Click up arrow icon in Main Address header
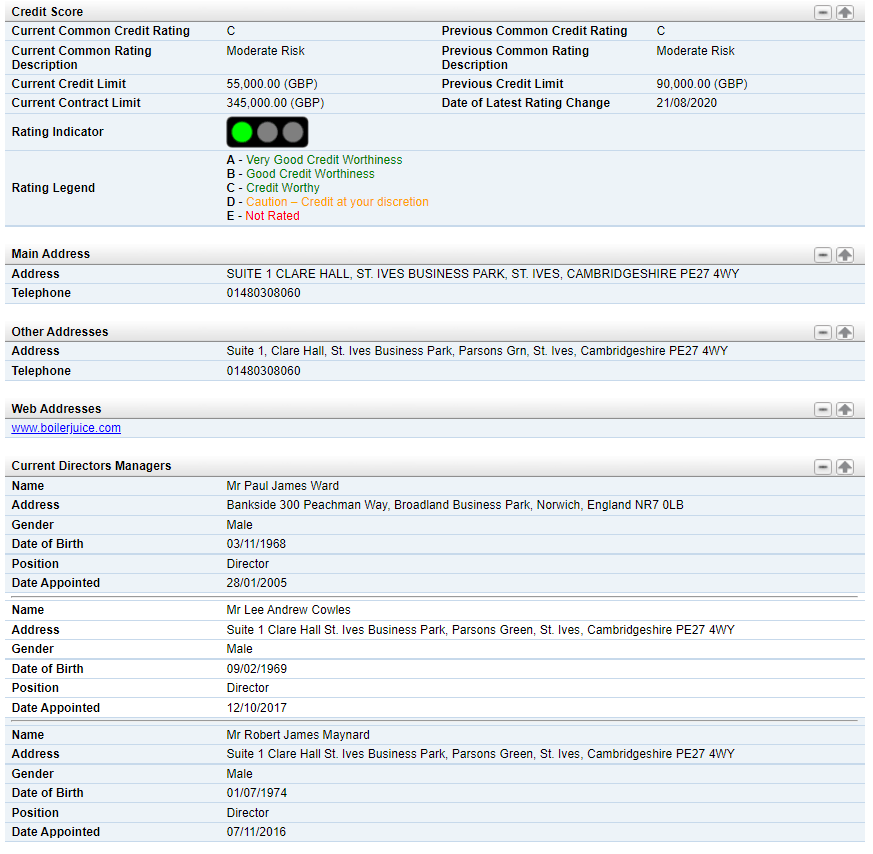873x854 pixels. tap(845, 255)
